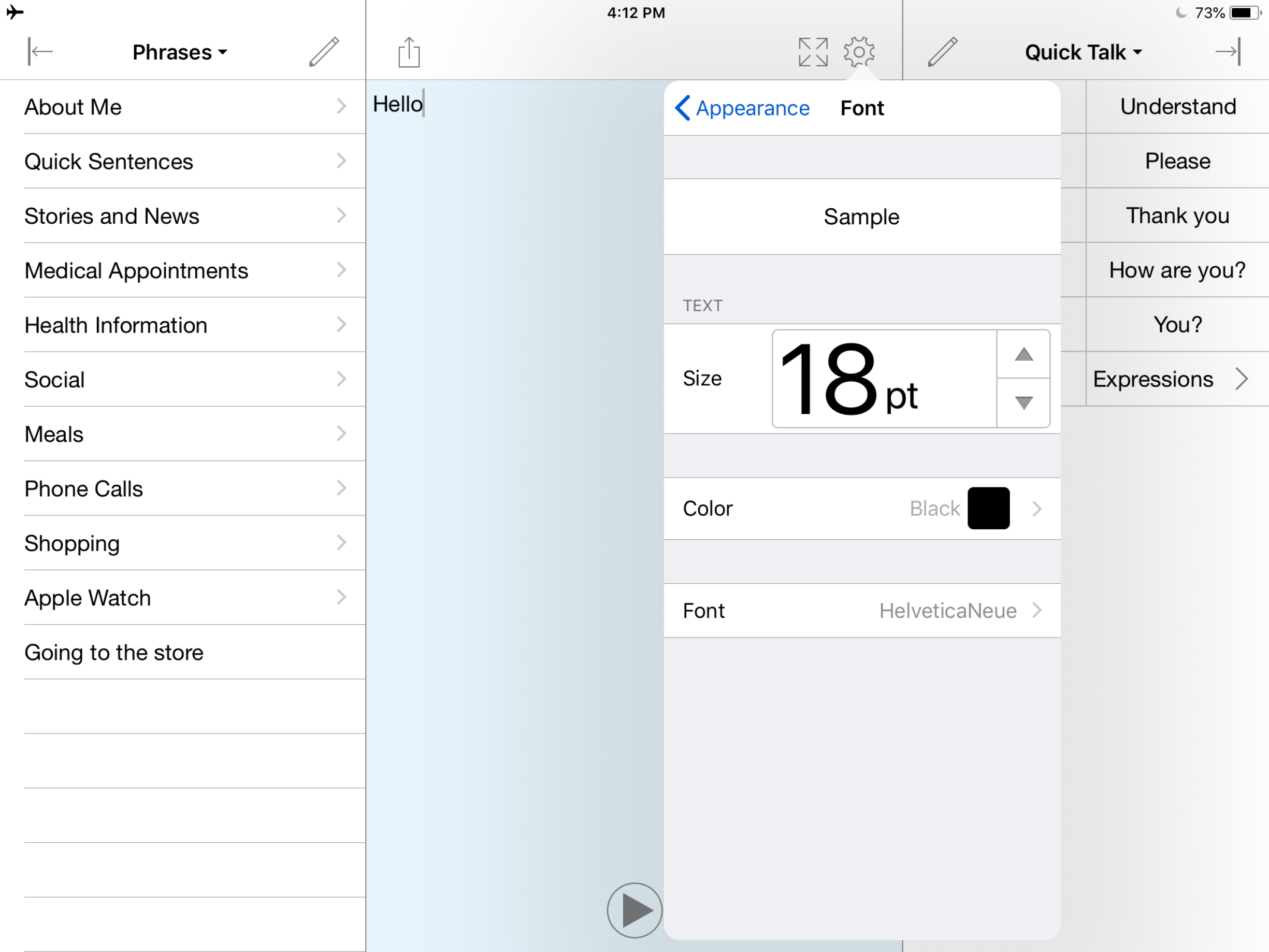
Task: Open the settings gear
Action: click(x=859, y=51)
